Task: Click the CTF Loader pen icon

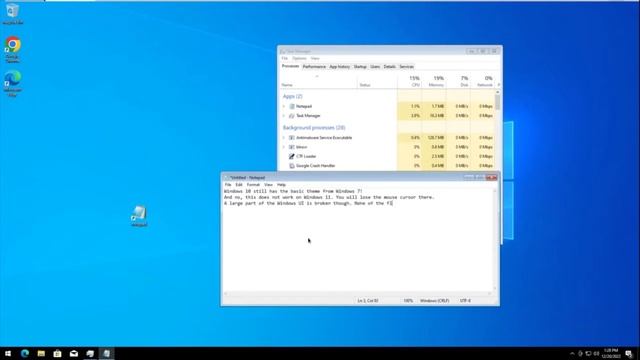Action: point(292,156)
